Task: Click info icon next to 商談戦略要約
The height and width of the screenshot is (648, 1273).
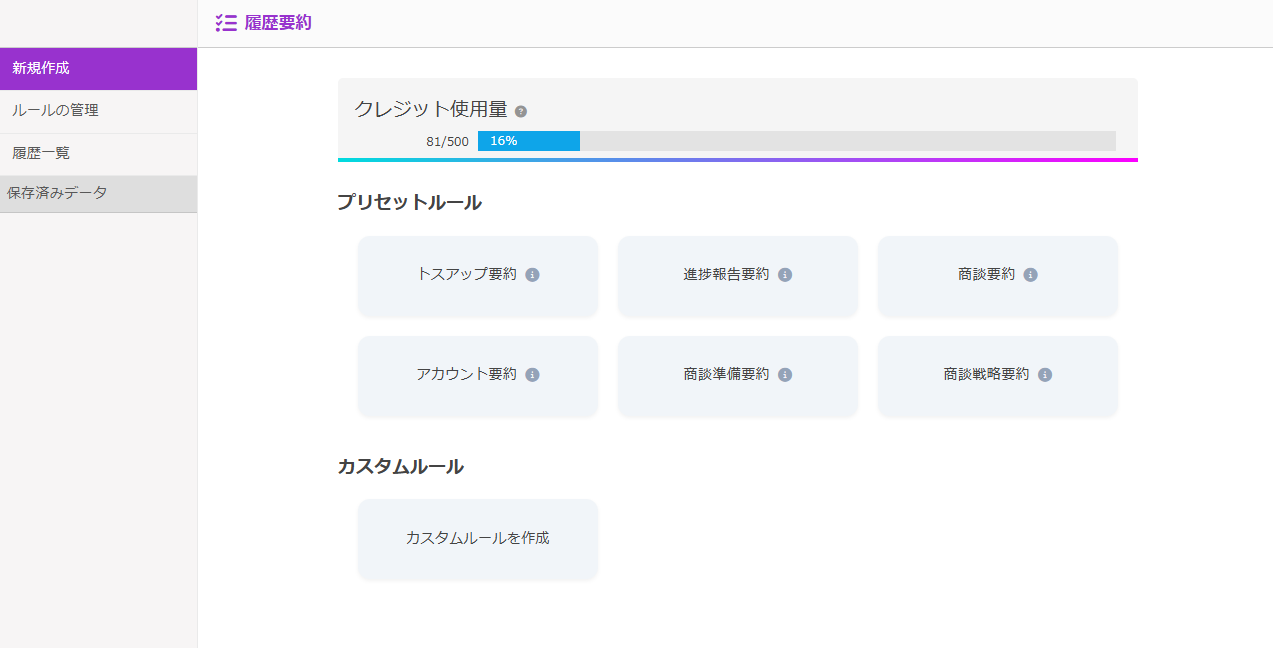Action: [1045, 375]
